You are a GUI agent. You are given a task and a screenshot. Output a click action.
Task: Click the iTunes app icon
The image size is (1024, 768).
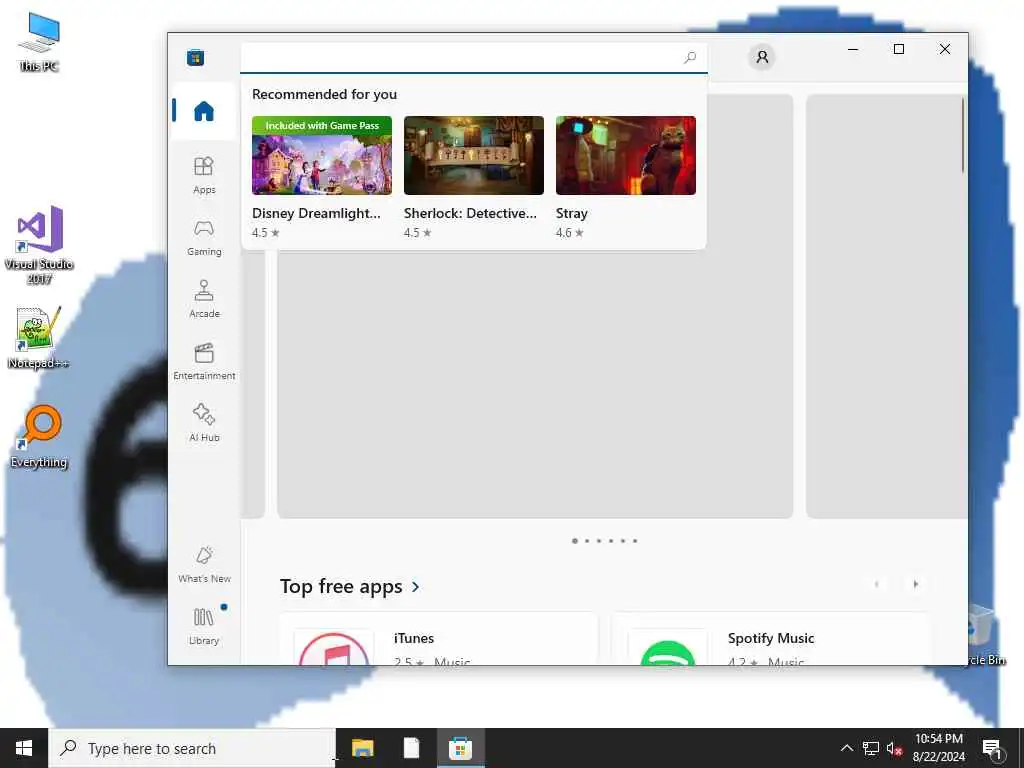334,648
